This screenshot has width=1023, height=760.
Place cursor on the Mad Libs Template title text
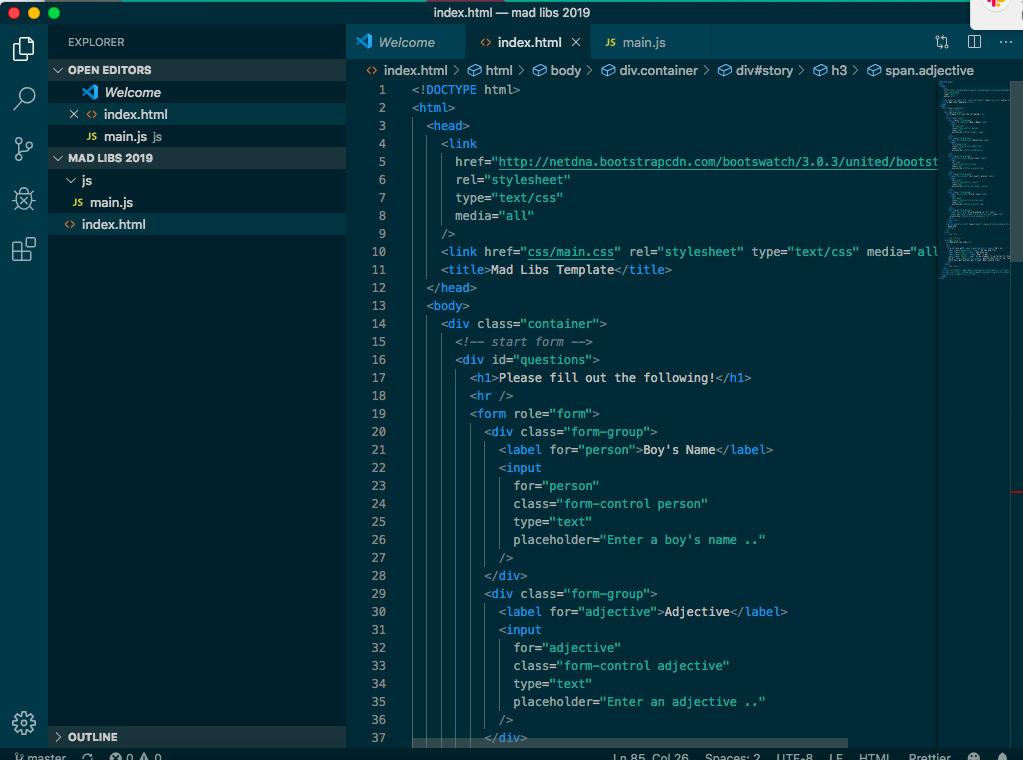tap(552, 270)
